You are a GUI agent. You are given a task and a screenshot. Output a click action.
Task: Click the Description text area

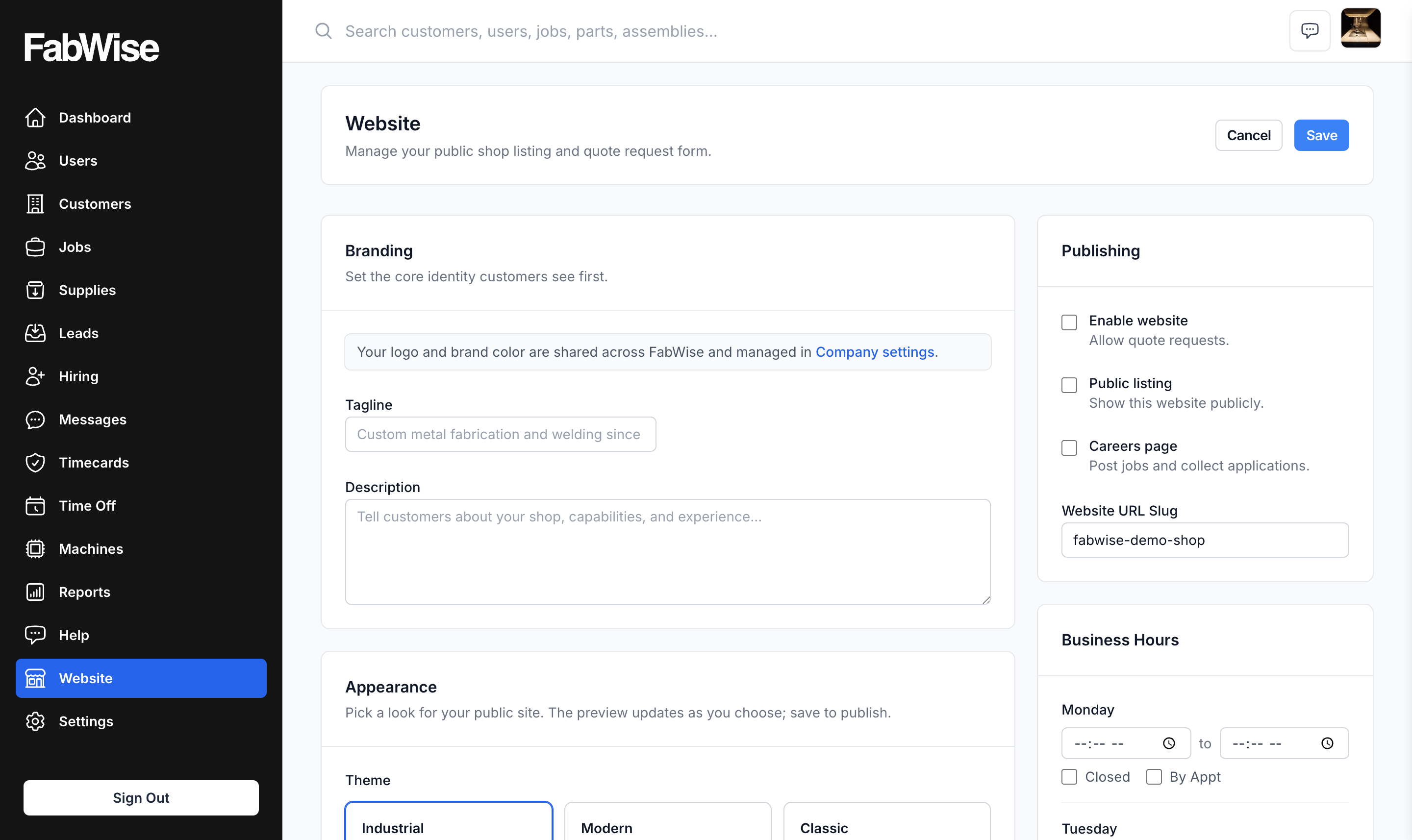coord(668,552)
